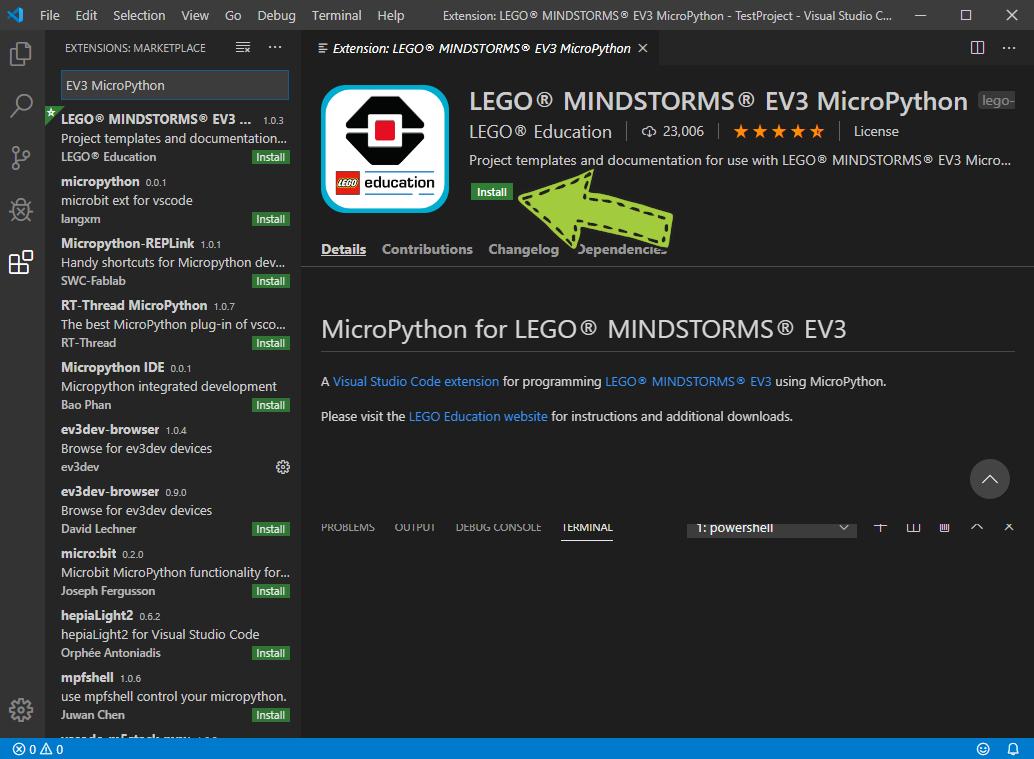Switch to the DEBUG CONSOLE tab
This screenshot has width=1034, height=759.
[499, 528]
